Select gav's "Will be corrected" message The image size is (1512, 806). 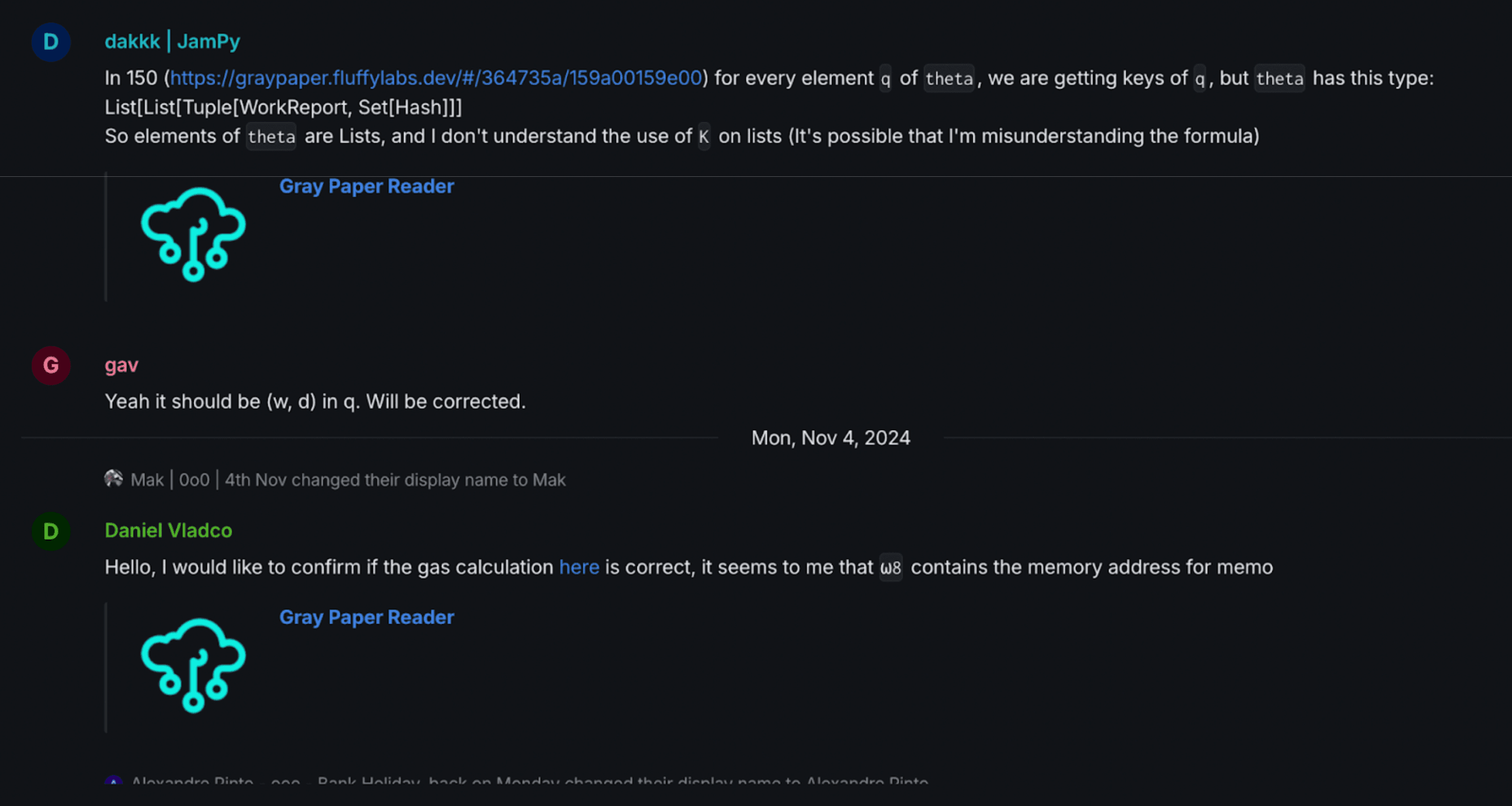point(315,401)
